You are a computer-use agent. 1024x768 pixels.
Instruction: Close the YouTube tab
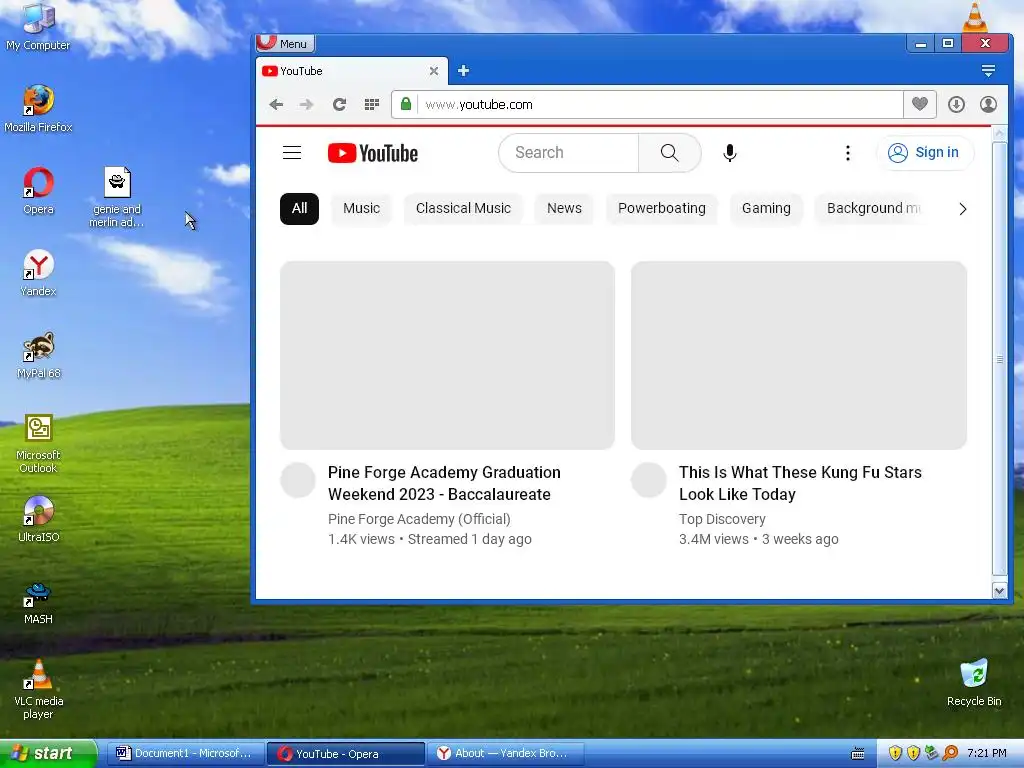(434, 71)
